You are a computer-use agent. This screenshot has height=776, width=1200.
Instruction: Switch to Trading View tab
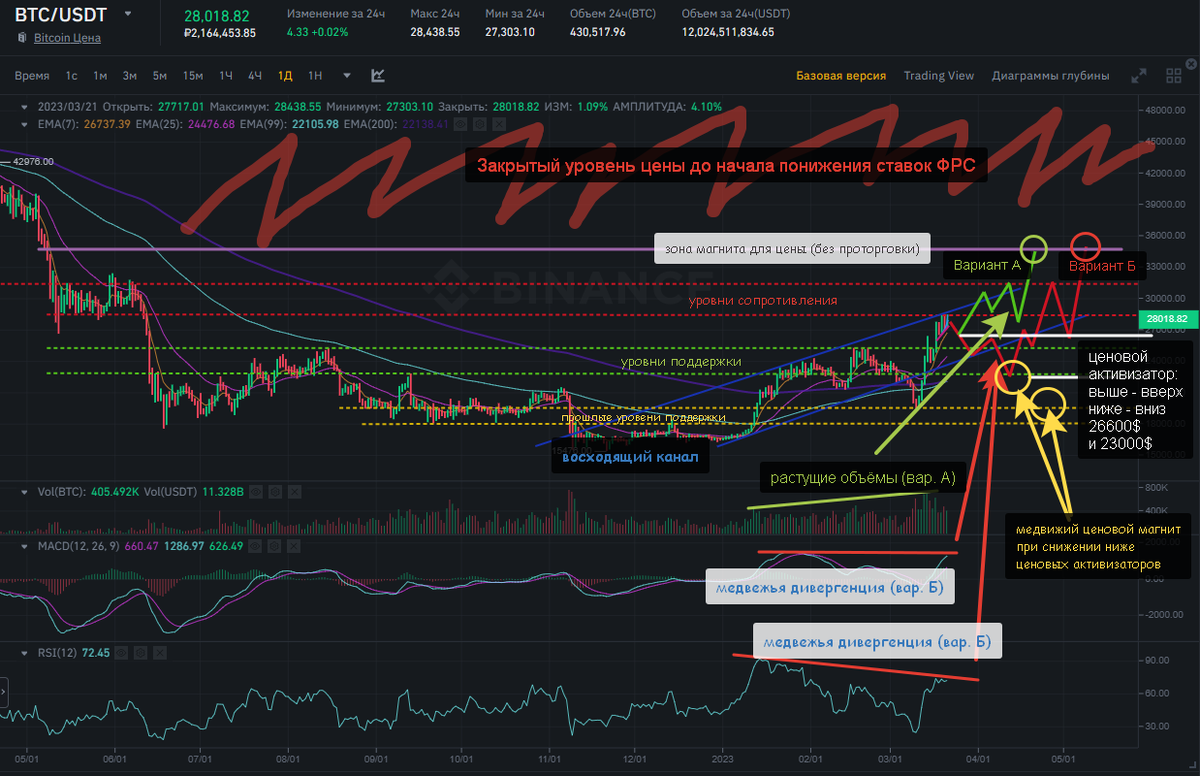939,76
